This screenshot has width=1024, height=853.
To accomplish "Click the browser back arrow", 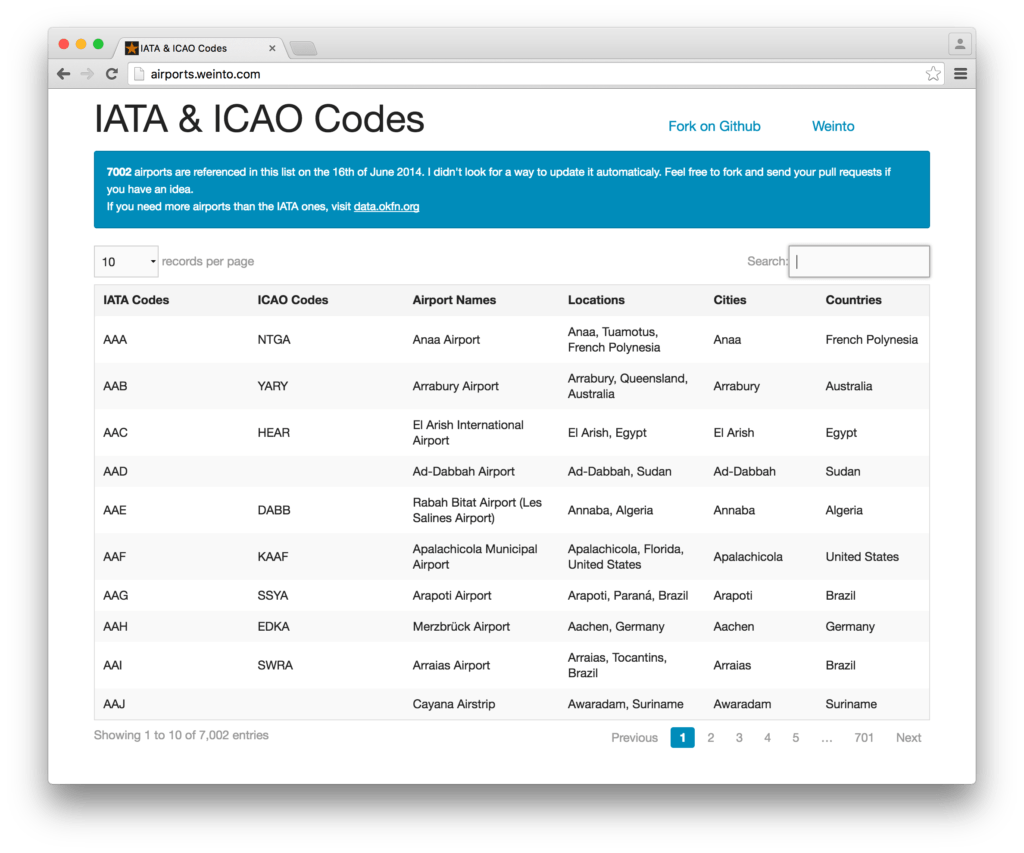I will [x=63, y=74].
